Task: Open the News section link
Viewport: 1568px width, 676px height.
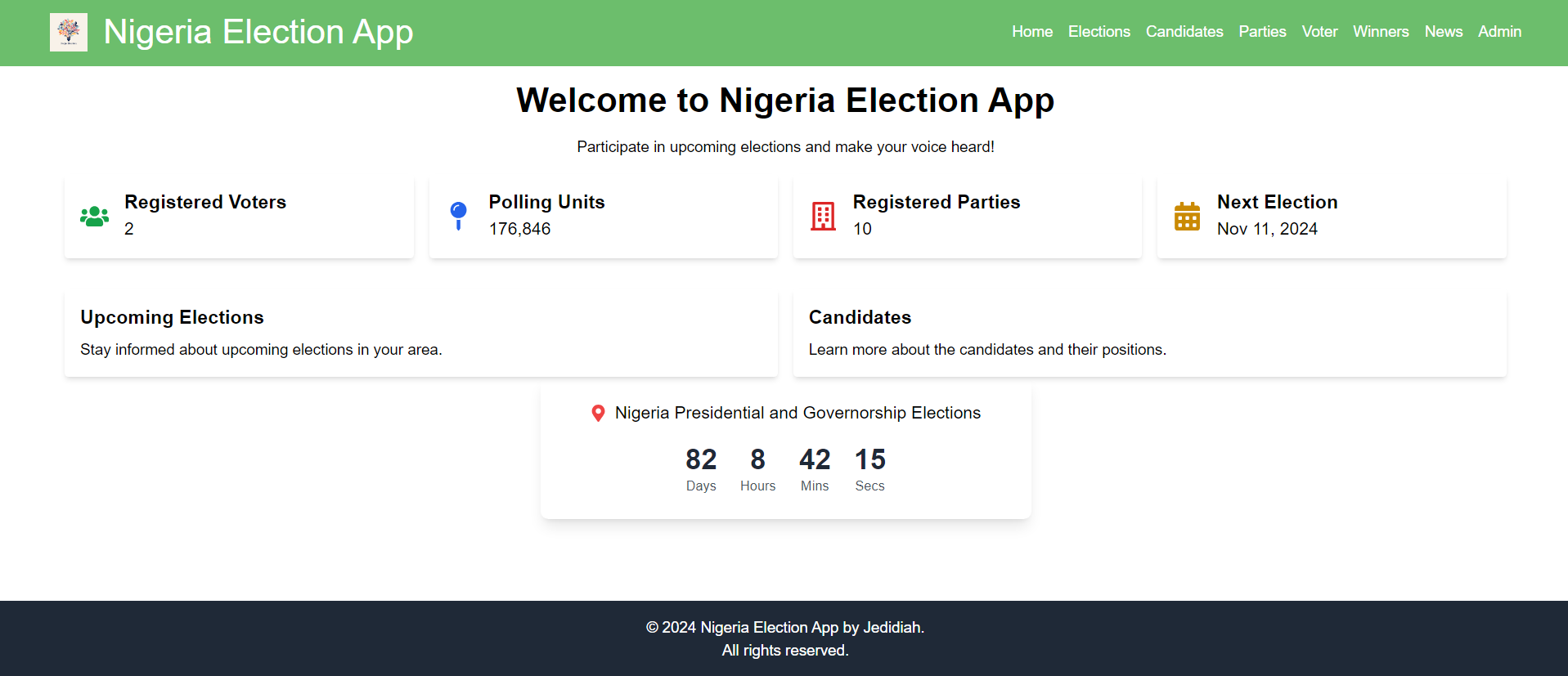Action: click(x=1444, y=32)
